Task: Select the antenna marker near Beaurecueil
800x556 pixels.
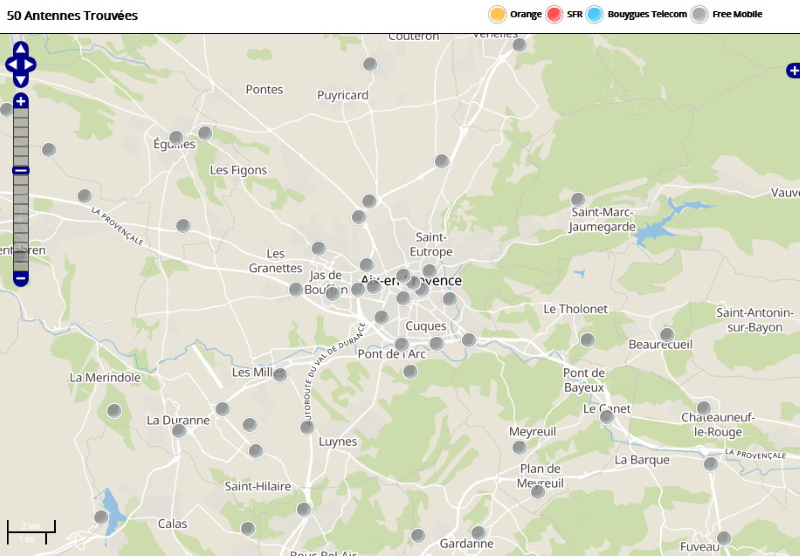Action: click(x=667, y=334)
